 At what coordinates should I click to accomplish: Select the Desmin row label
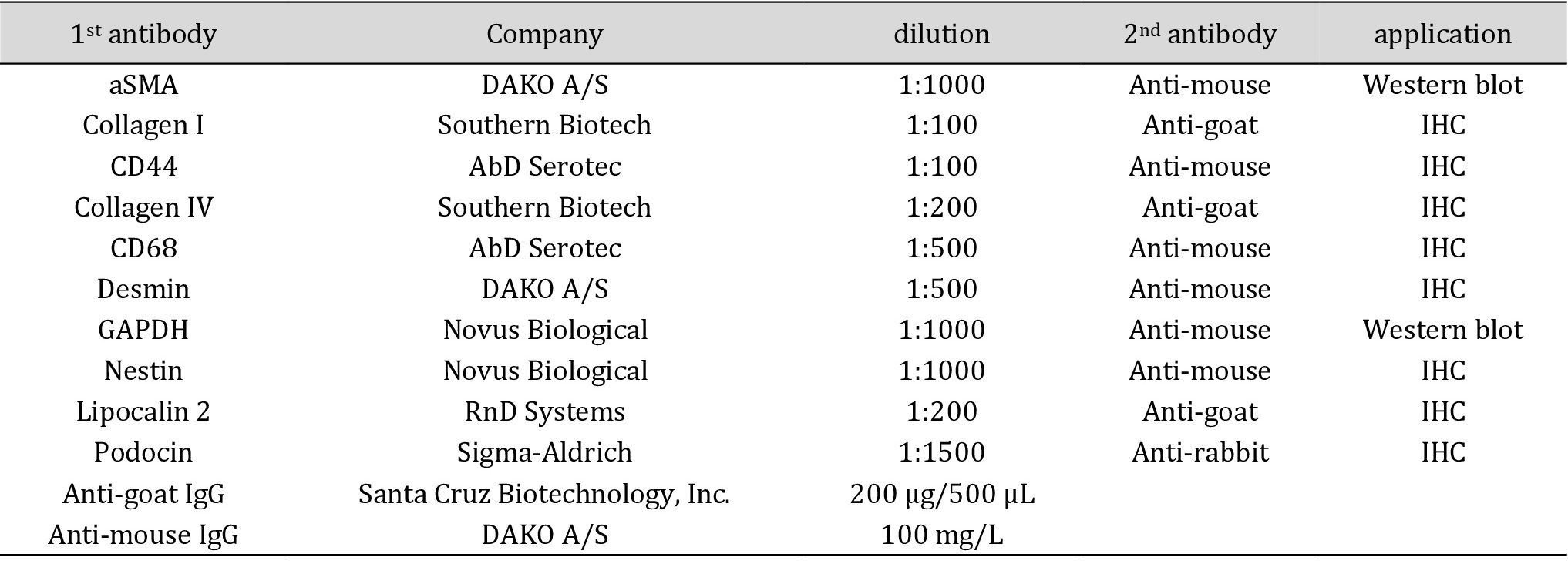(143, 289)
